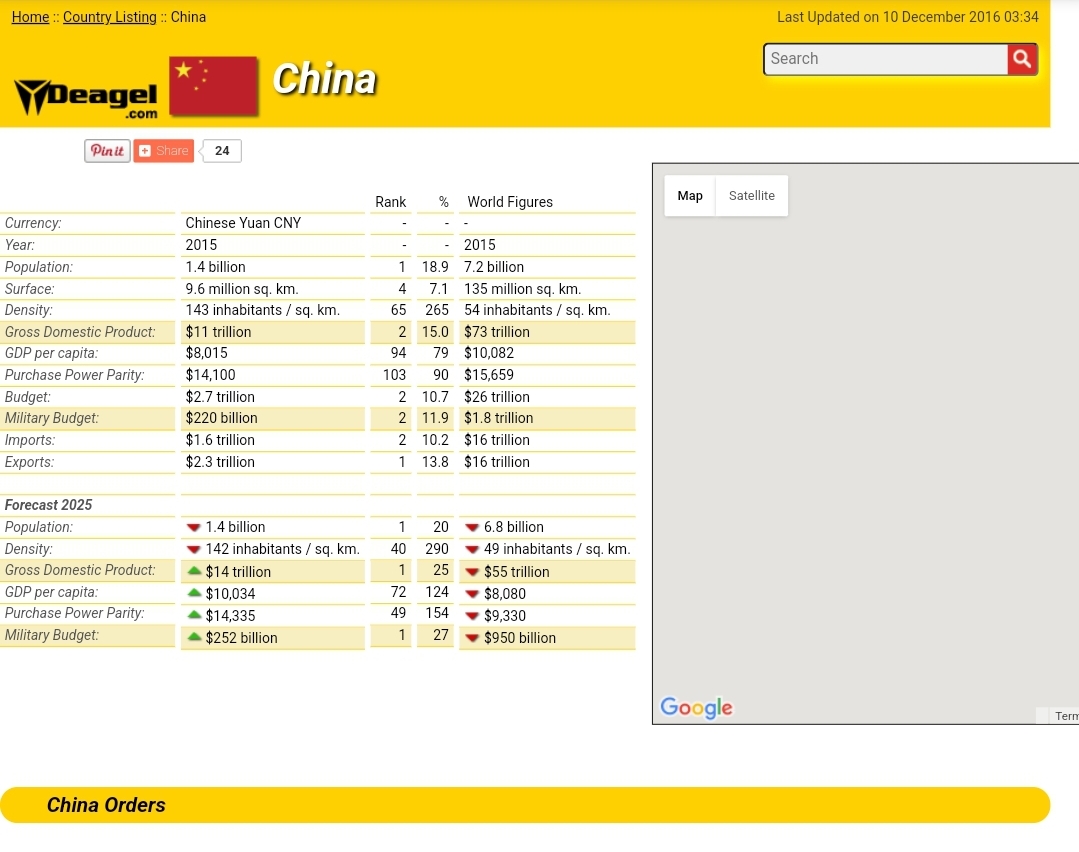Click the World Figures column header
This screenshot has height=852, width=1079.
pyautogui.click(x=510, y=202)
